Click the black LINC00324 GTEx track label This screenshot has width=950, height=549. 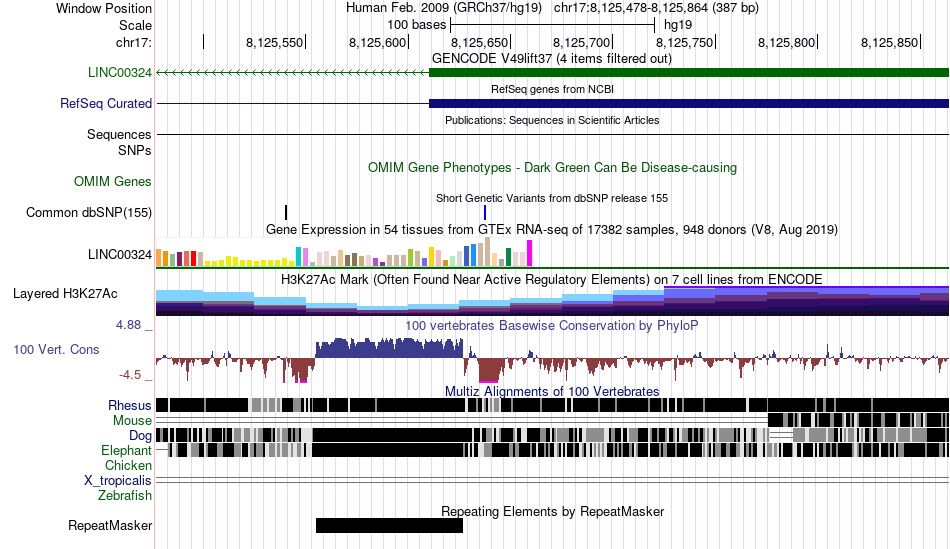(x=119, y=255)
